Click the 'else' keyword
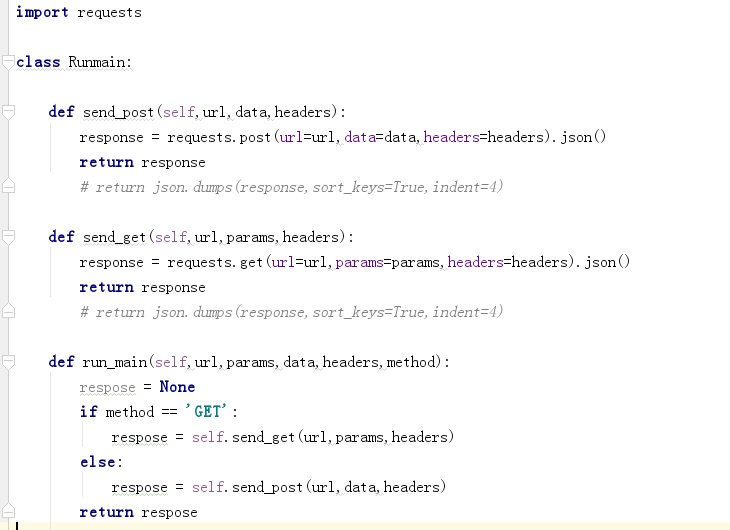The height and width of the screenshot is (530, 730). [98, 462]
